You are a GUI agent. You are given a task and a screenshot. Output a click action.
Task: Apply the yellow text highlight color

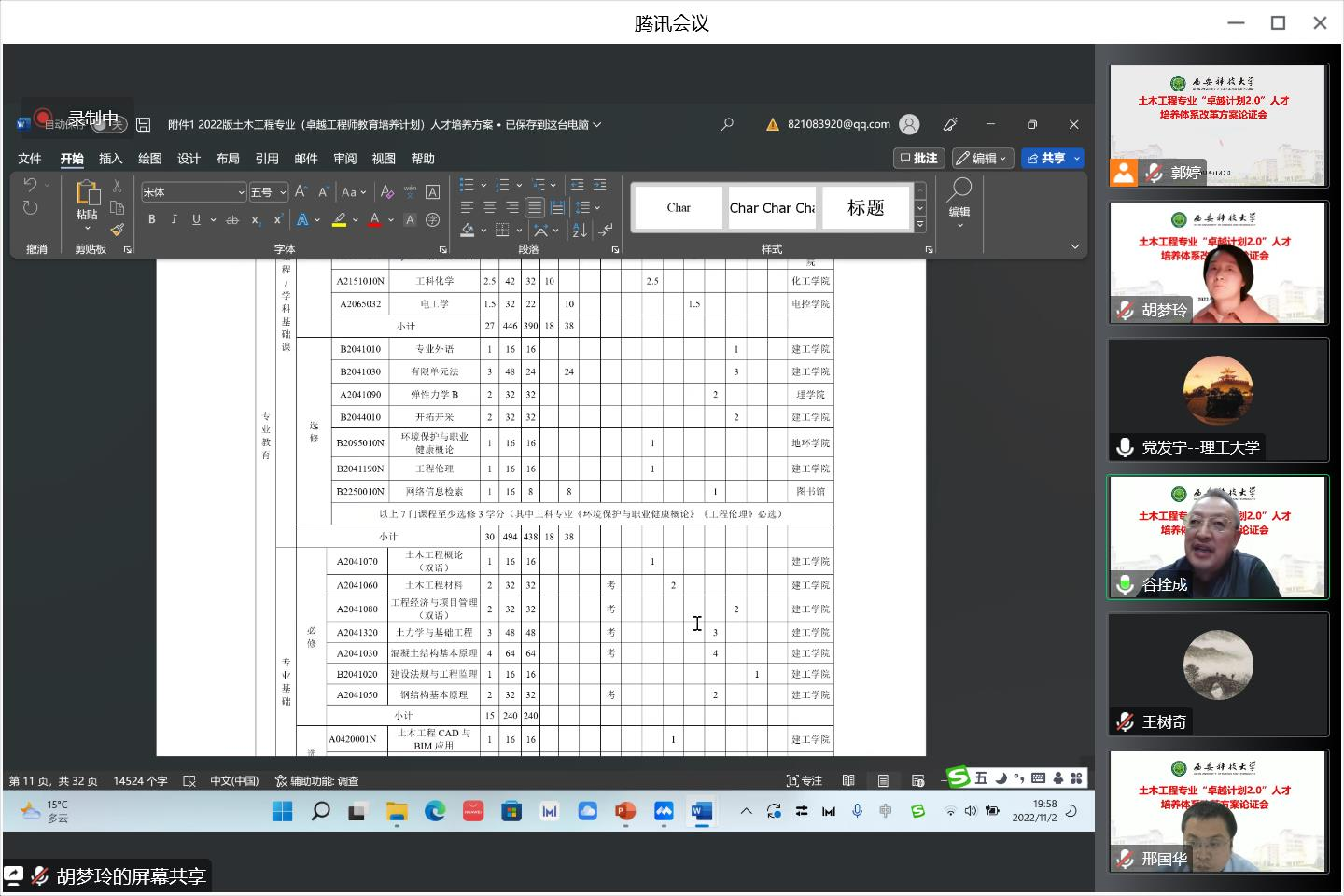tap(339, 220)
